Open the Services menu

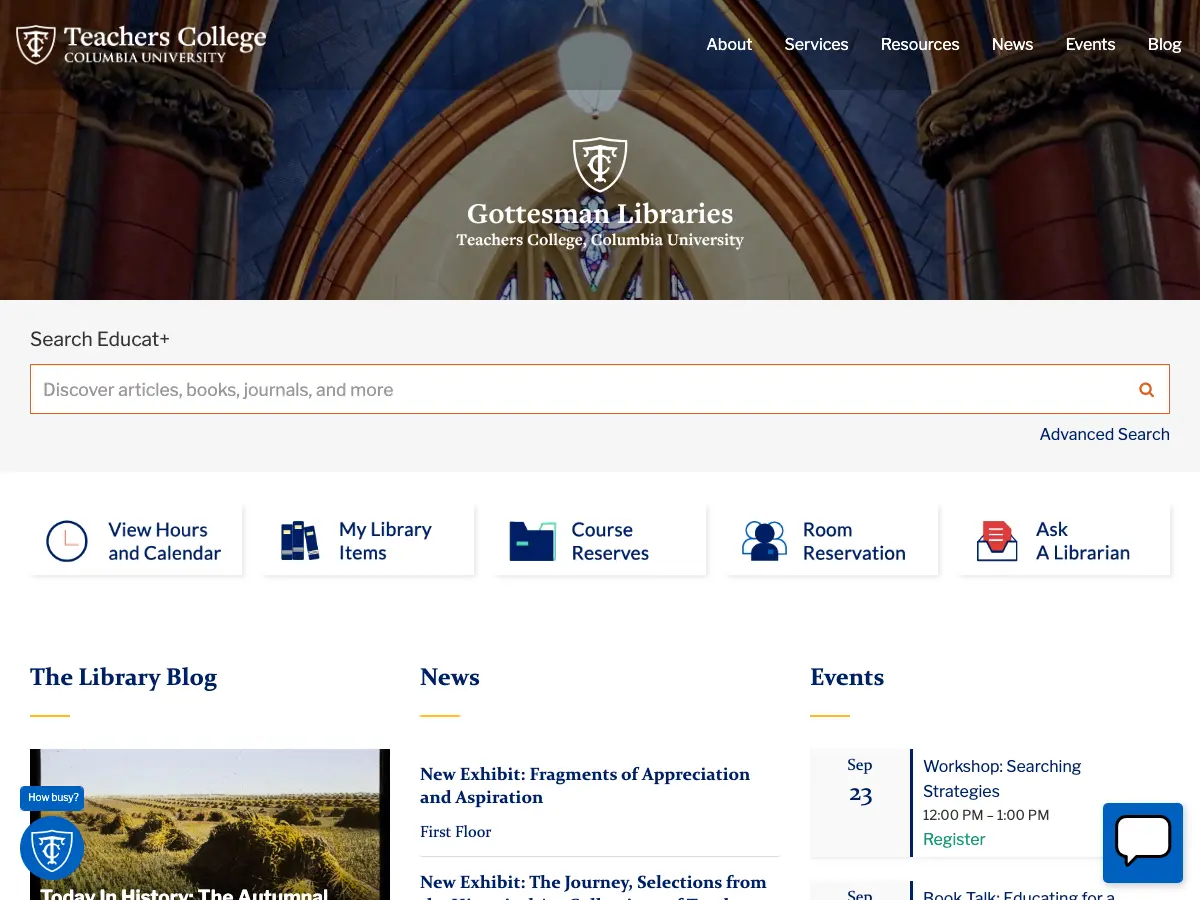(x=816, y=44)
